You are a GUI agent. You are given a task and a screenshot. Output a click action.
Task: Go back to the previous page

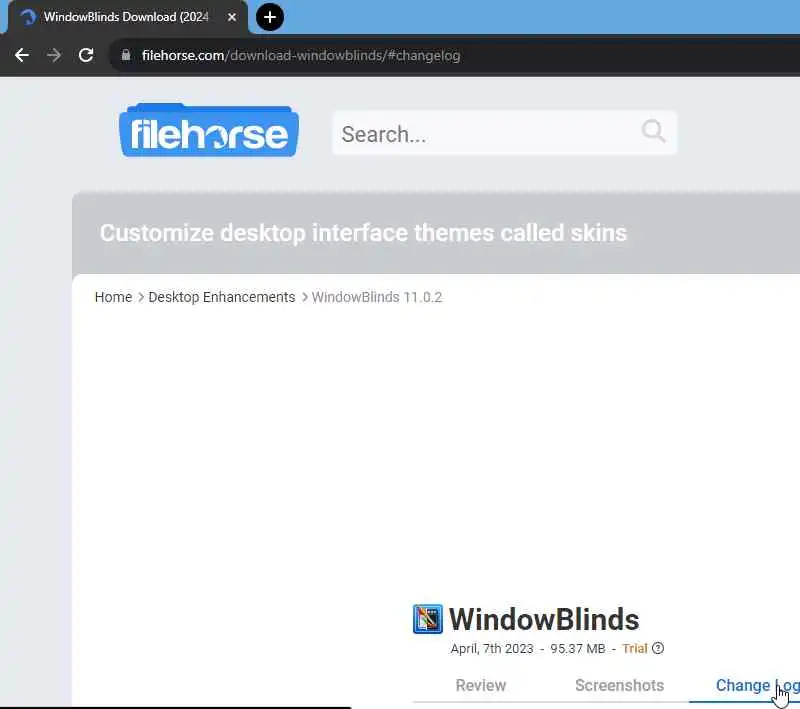(22, 55)
